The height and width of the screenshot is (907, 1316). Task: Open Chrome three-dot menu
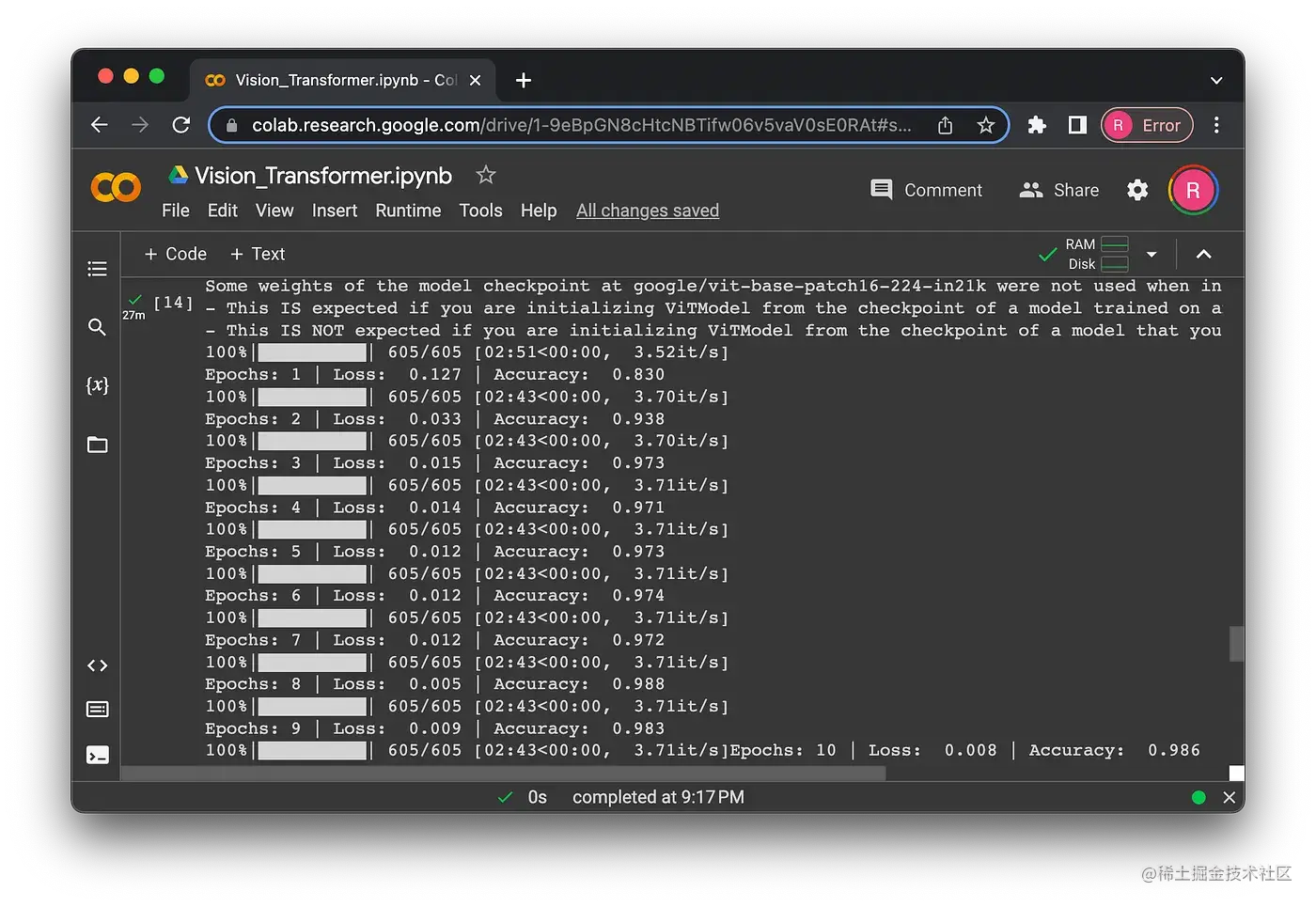pos(1216,125)
